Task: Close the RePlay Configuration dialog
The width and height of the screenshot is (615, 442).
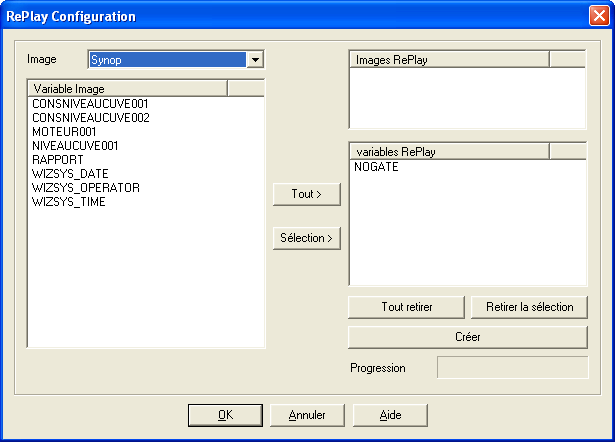Action: point(598,16)
